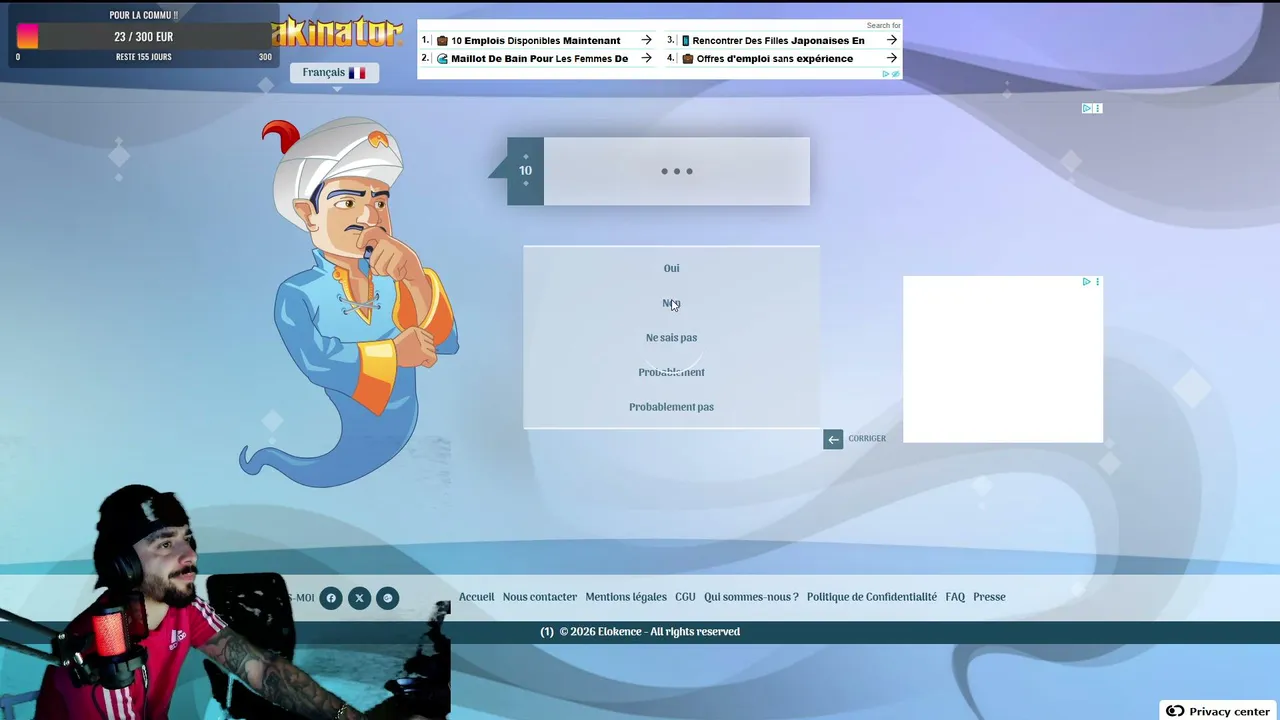Viewport: 1280px width, 720px height.
Task: Click the pink donation goal icon
Action: [28, 37]
